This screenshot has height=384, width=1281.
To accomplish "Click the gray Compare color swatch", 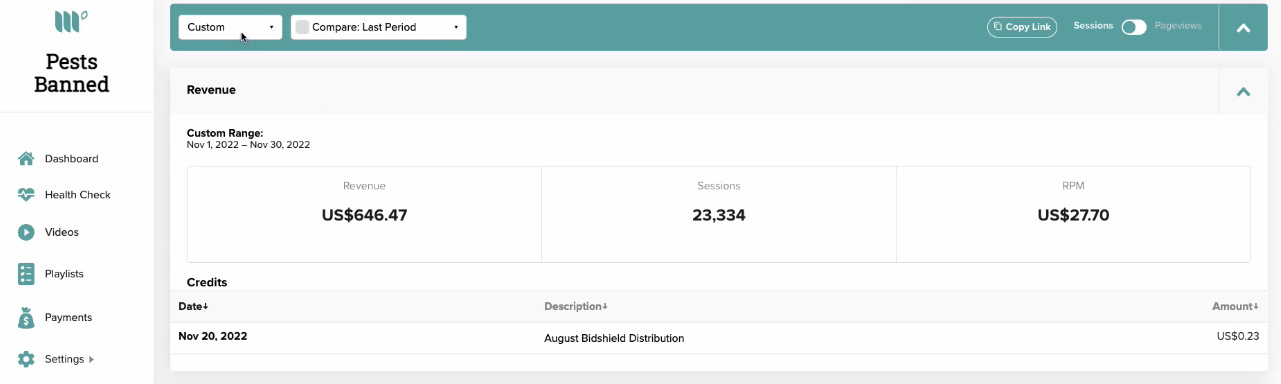I will point(302,27).
